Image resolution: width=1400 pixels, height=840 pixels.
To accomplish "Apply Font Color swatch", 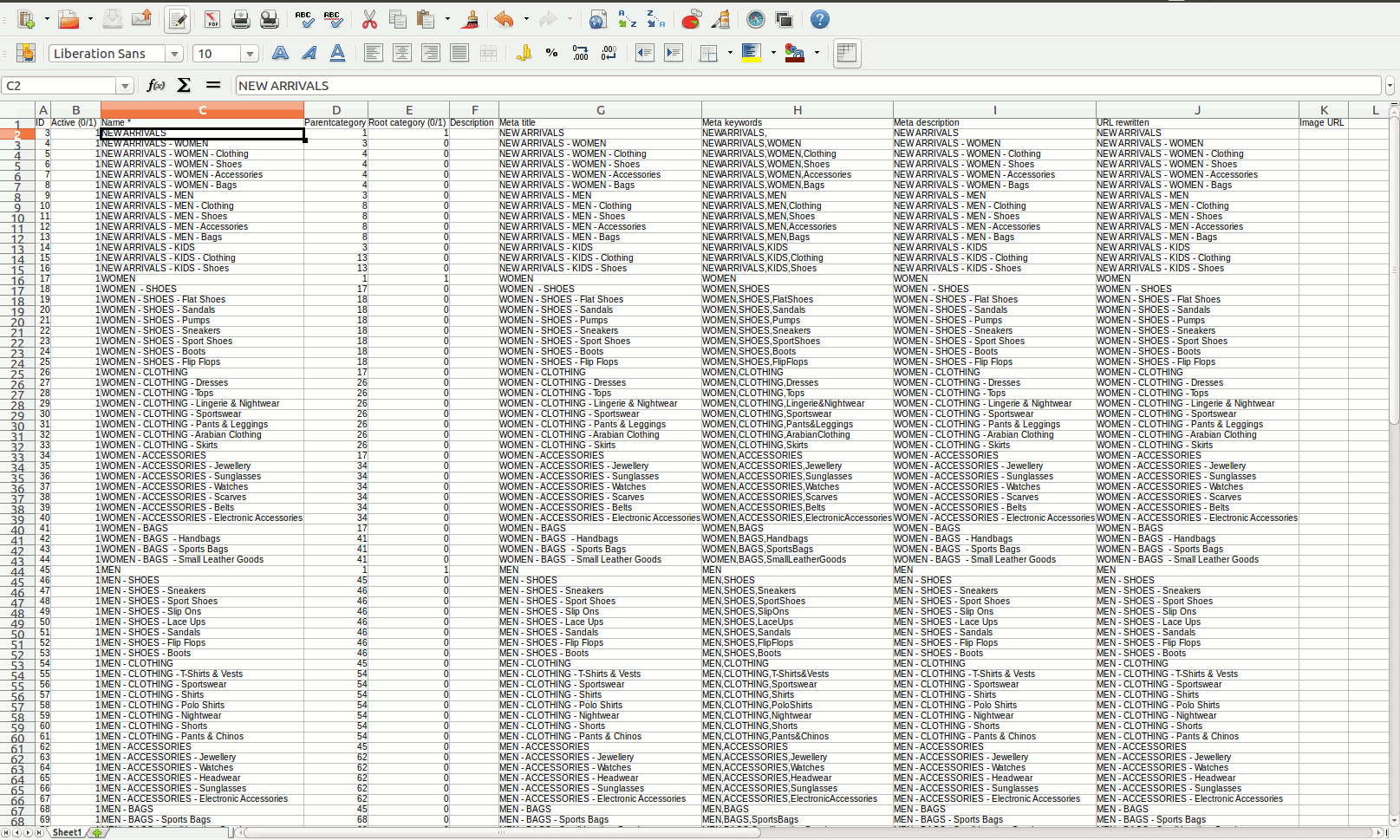I will tap(794, 53).
